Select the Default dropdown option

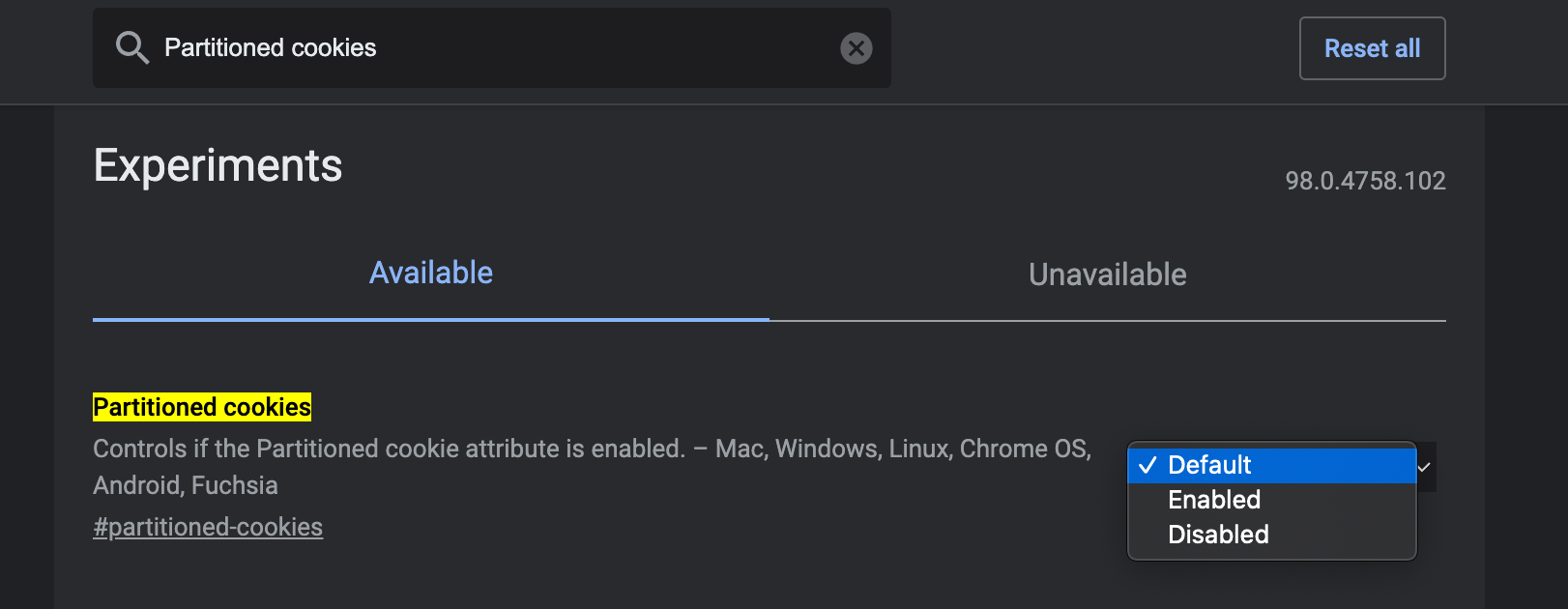1209,465
